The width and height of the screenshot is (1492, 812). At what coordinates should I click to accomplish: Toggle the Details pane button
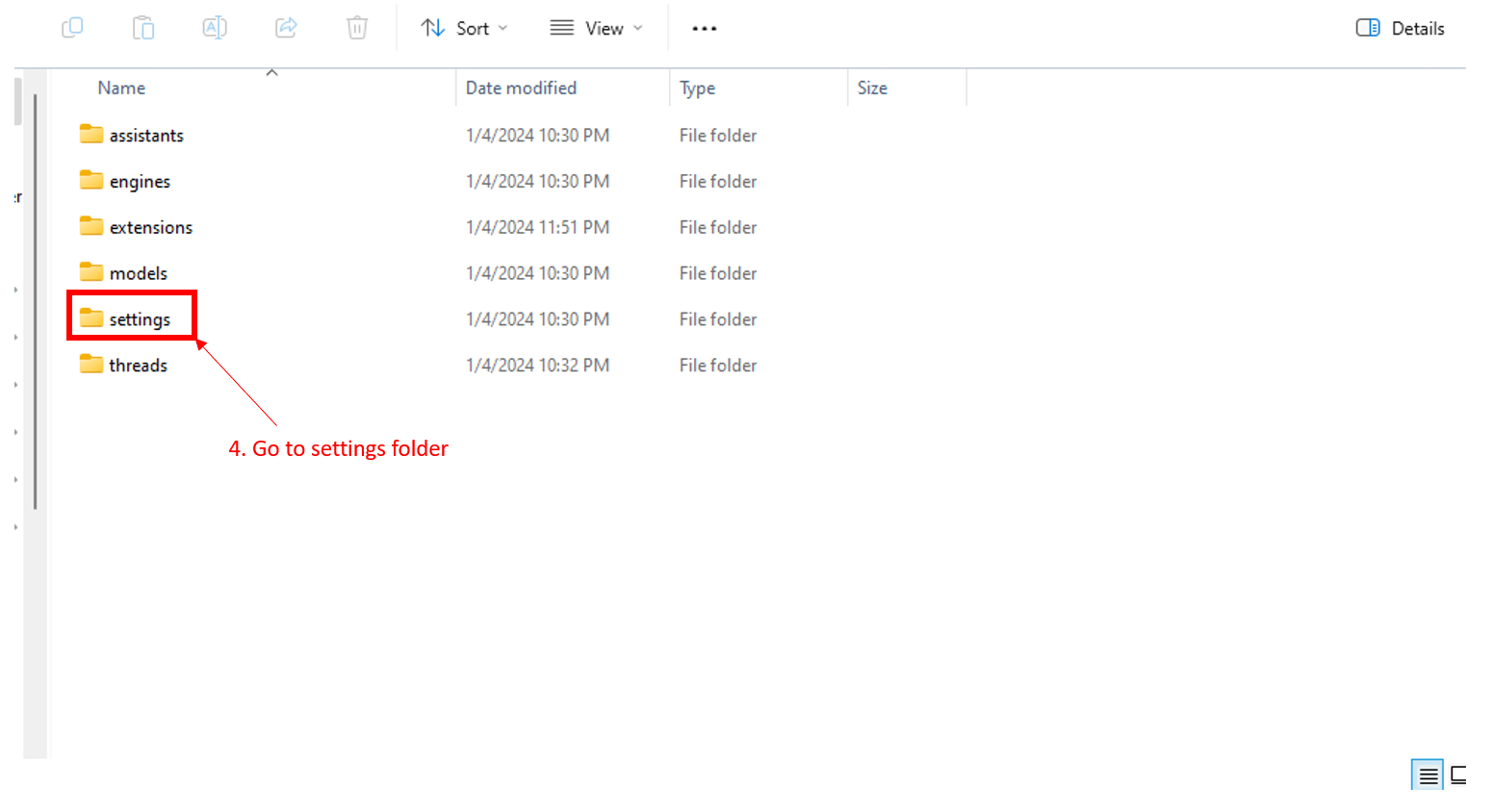pyautogui.click(x=1401, y=28)
